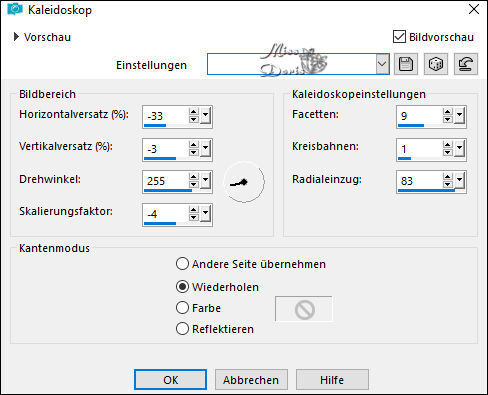Save the current preset with floppy disk icon
The width and height of the screenshot is (488, 395).
pyautogui.click(x=406, y=64)
